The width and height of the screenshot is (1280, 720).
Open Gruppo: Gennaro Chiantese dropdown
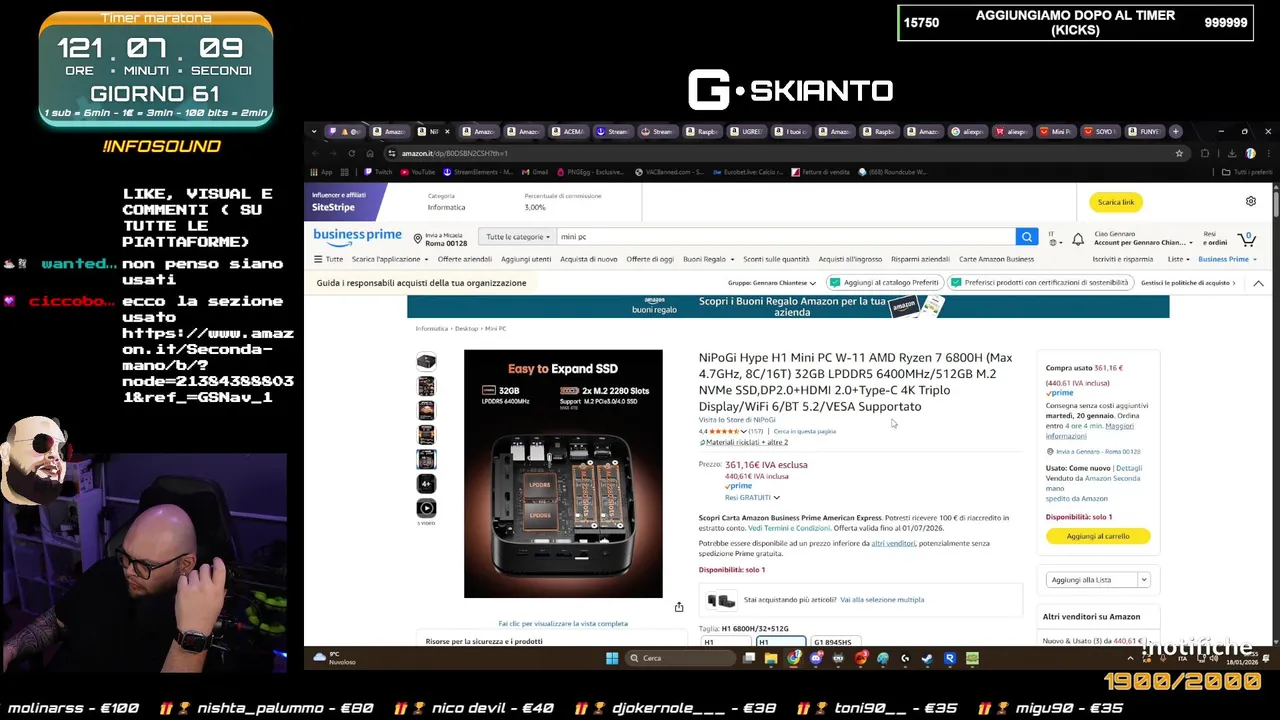click(771, 283)
